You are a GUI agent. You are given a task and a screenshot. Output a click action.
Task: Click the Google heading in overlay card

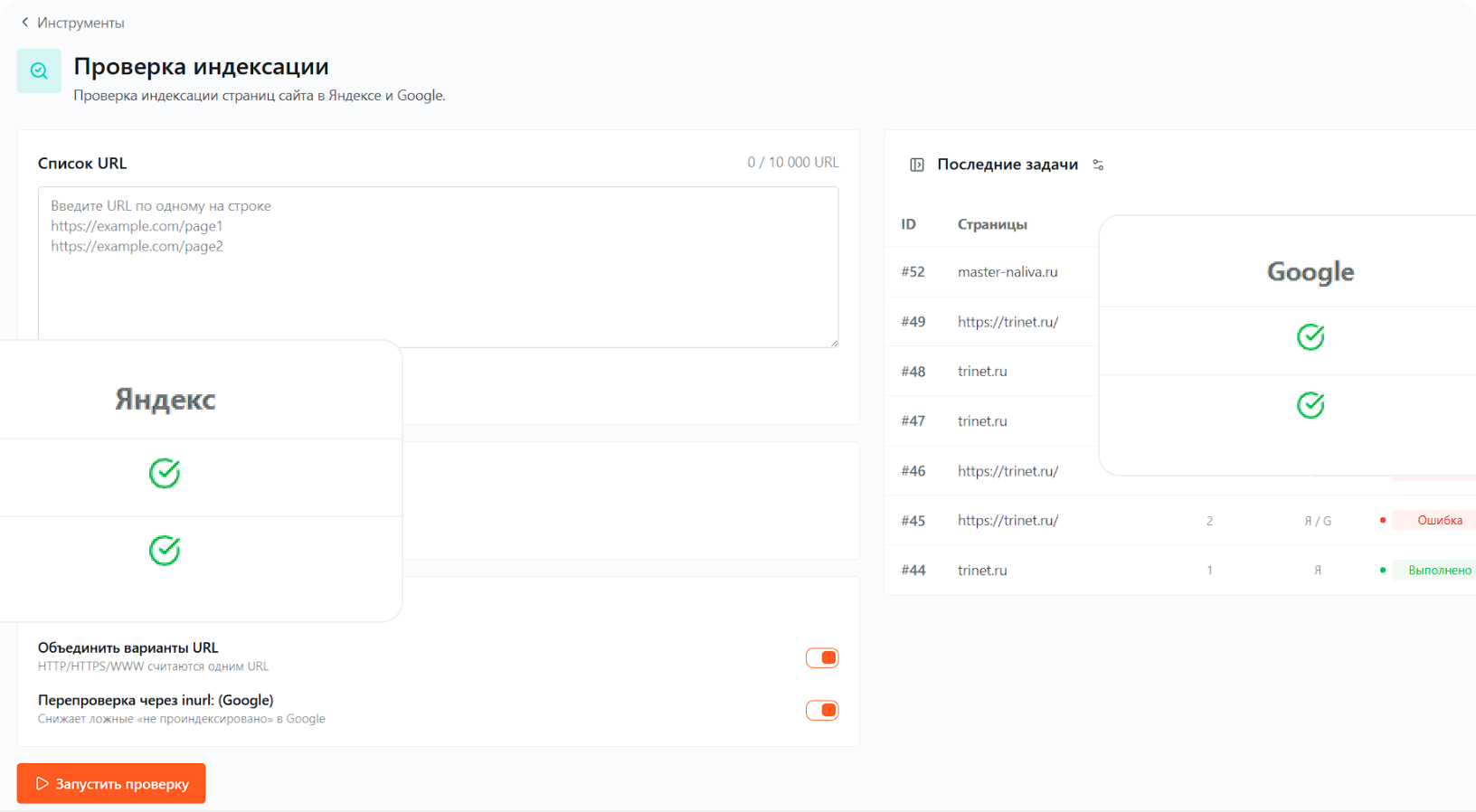pos(1310,271)
